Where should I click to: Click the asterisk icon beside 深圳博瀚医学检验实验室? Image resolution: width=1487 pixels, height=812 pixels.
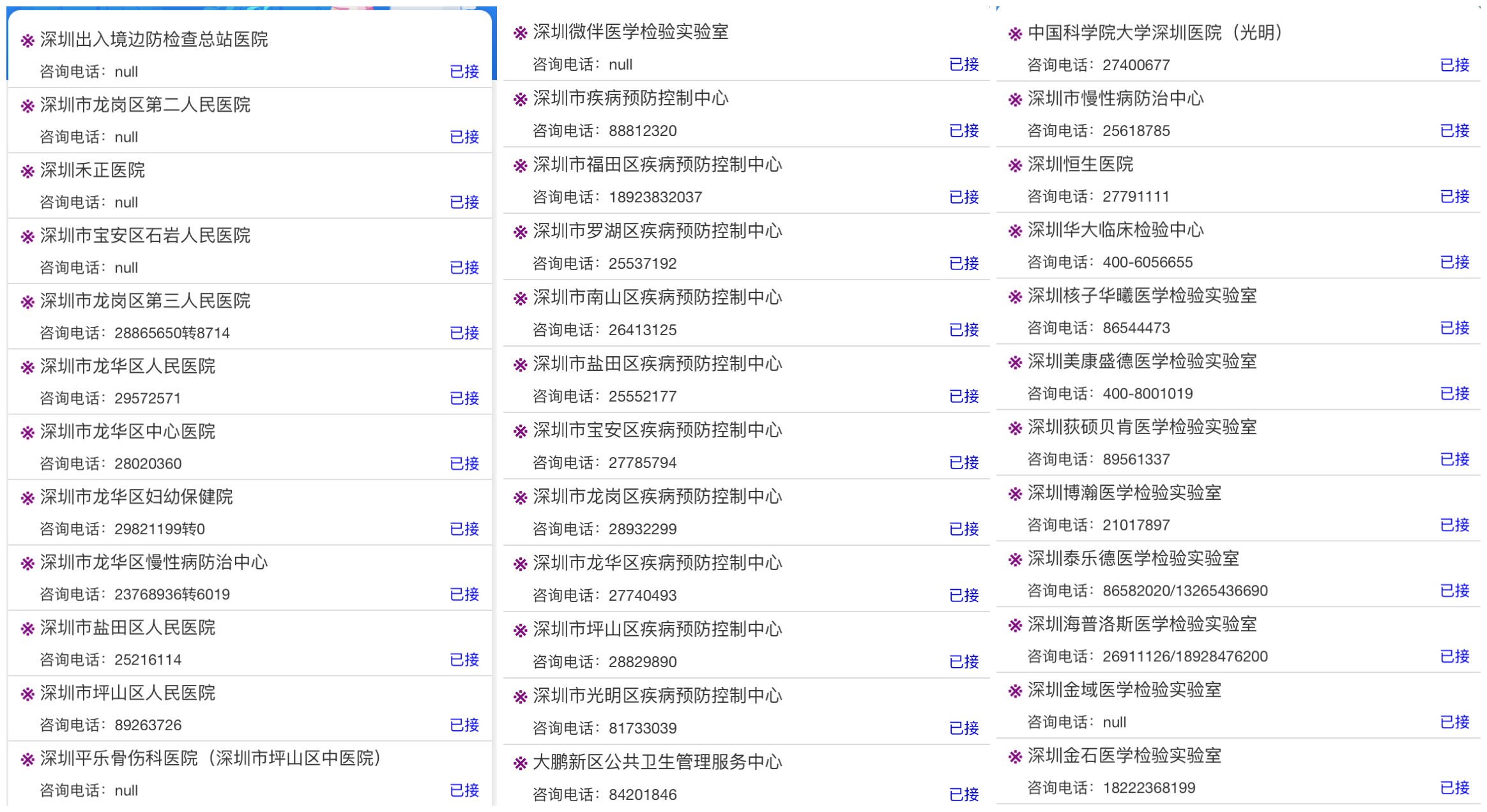[1015, 494]
